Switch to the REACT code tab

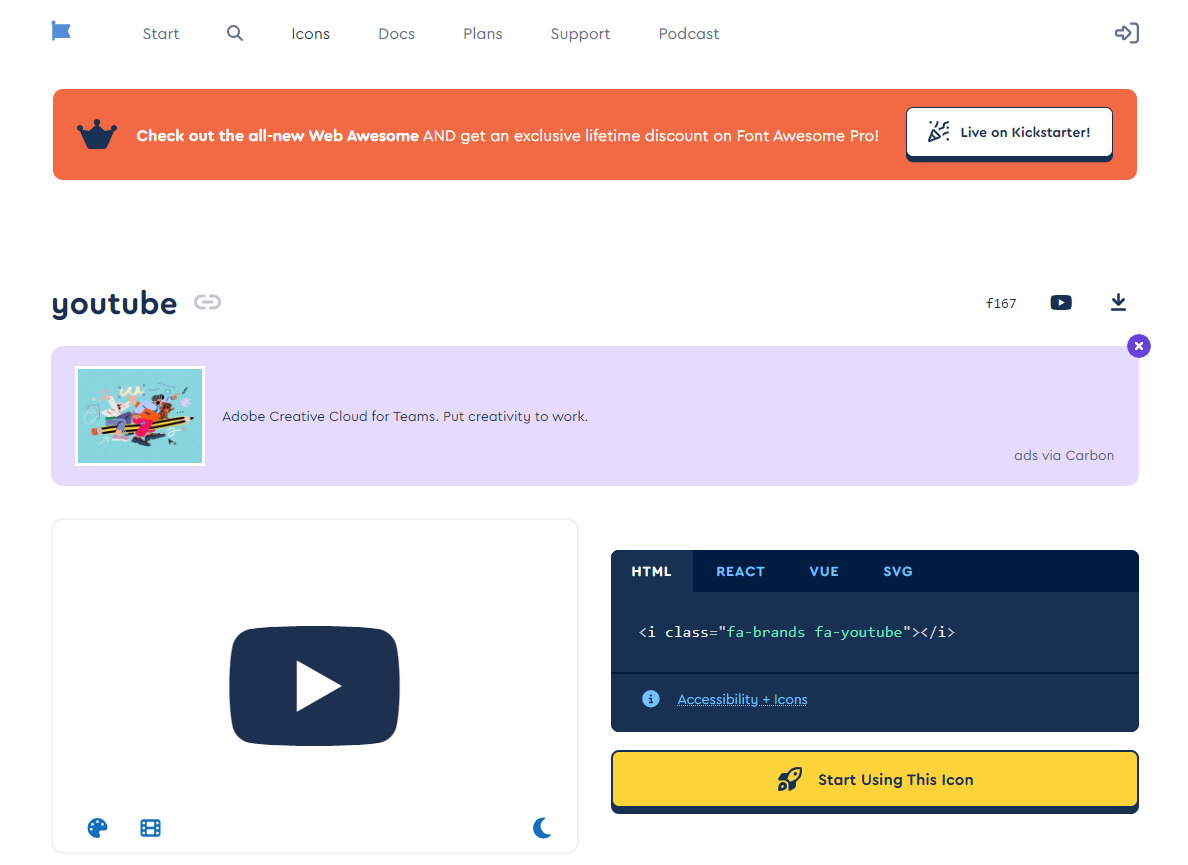[740, 571]
